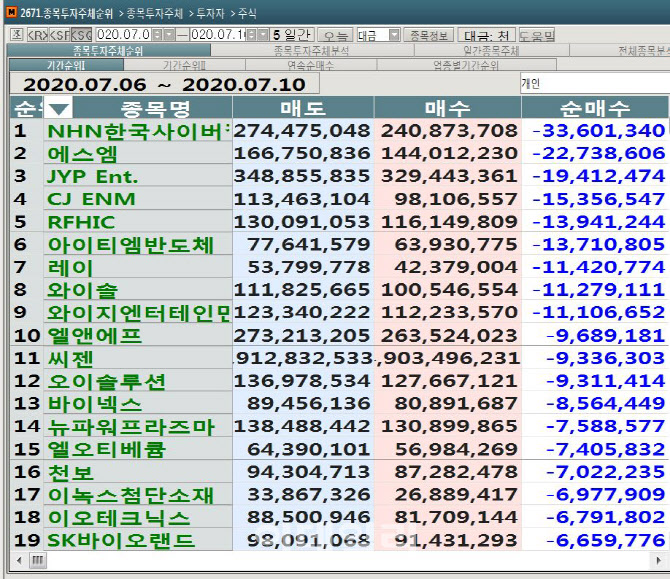
Task: Select the 연속순매수 sub-tab
Action: [x=311, y=65]
